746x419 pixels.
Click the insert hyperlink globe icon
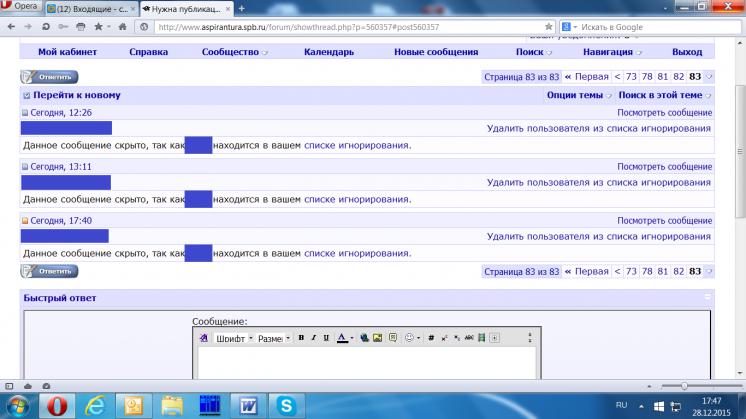click(365, 338)
